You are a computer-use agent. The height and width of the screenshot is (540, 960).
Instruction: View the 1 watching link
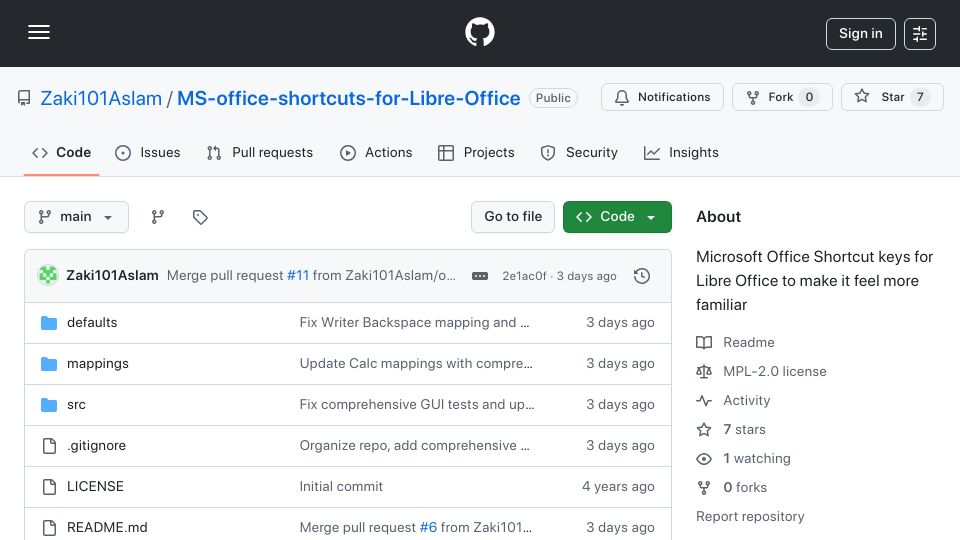tap(757, 459)
